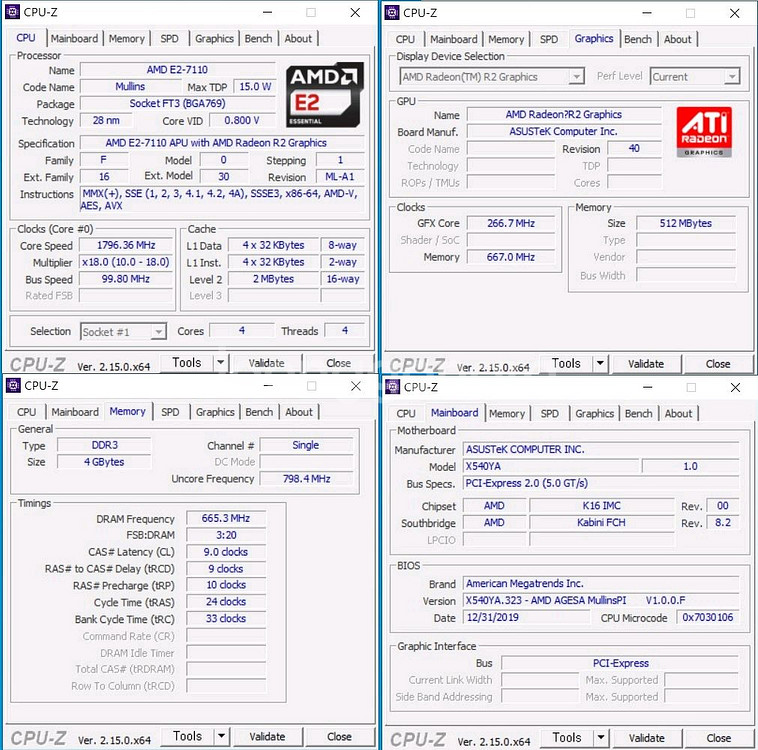Click Uncore Frequency value 798.4 MHz
758x750 pixels.
[x=306, y=479]
